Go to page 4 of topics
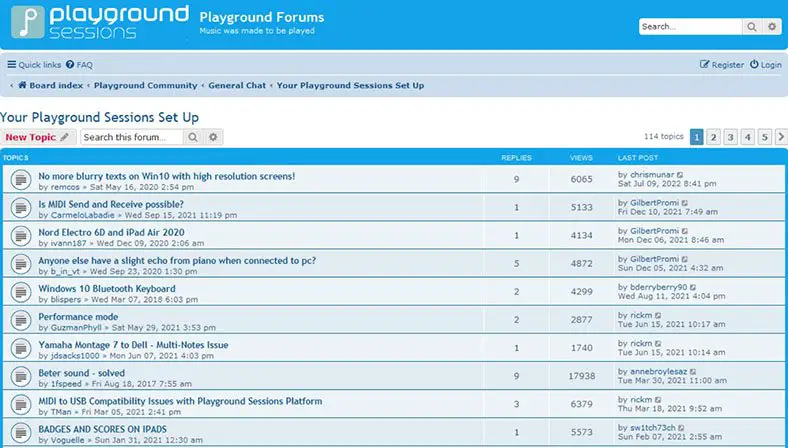The image size is (788, 448). (747, 137)
